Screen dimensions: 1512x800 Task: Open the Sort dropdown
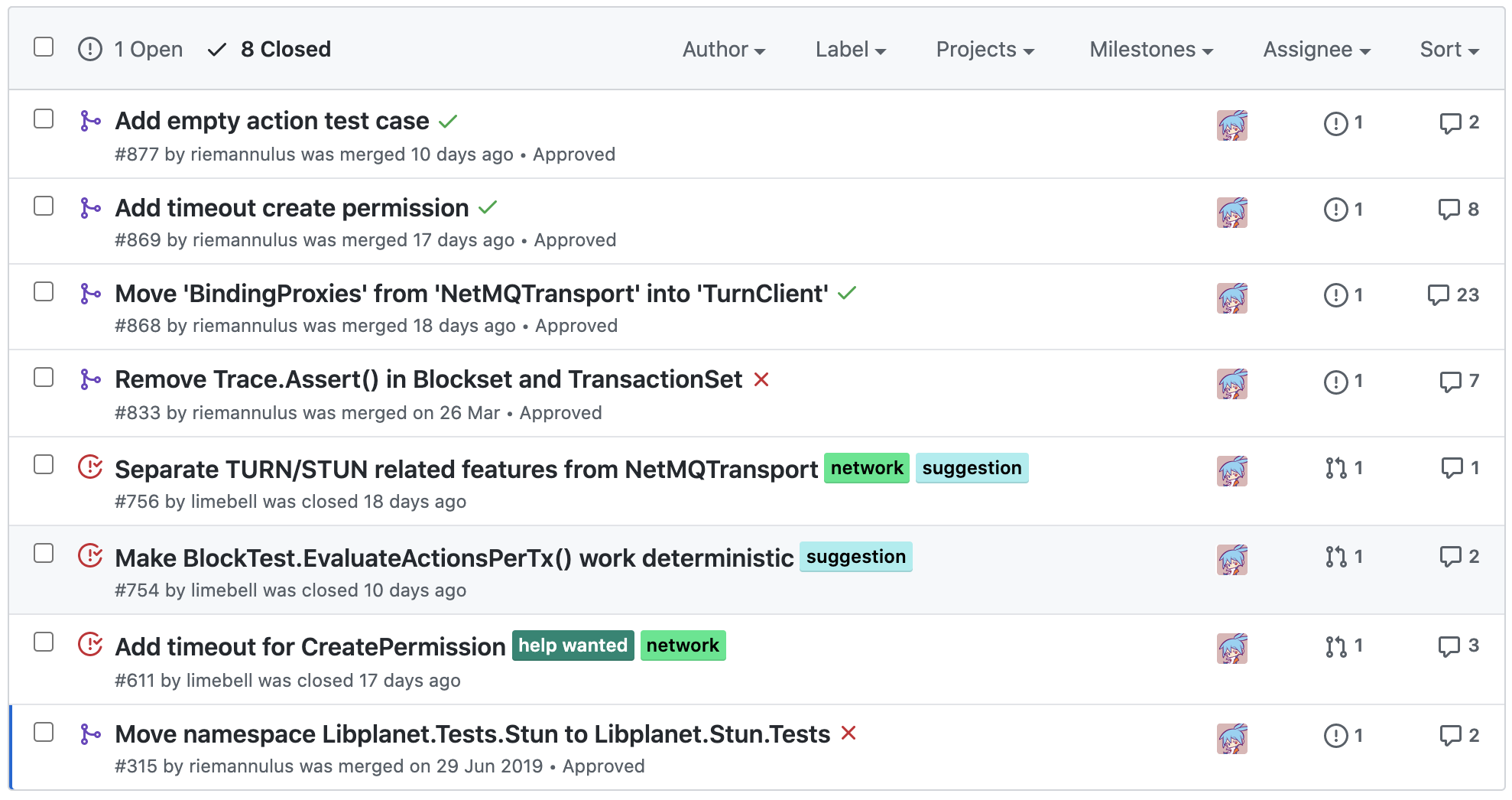(1450, 50)
